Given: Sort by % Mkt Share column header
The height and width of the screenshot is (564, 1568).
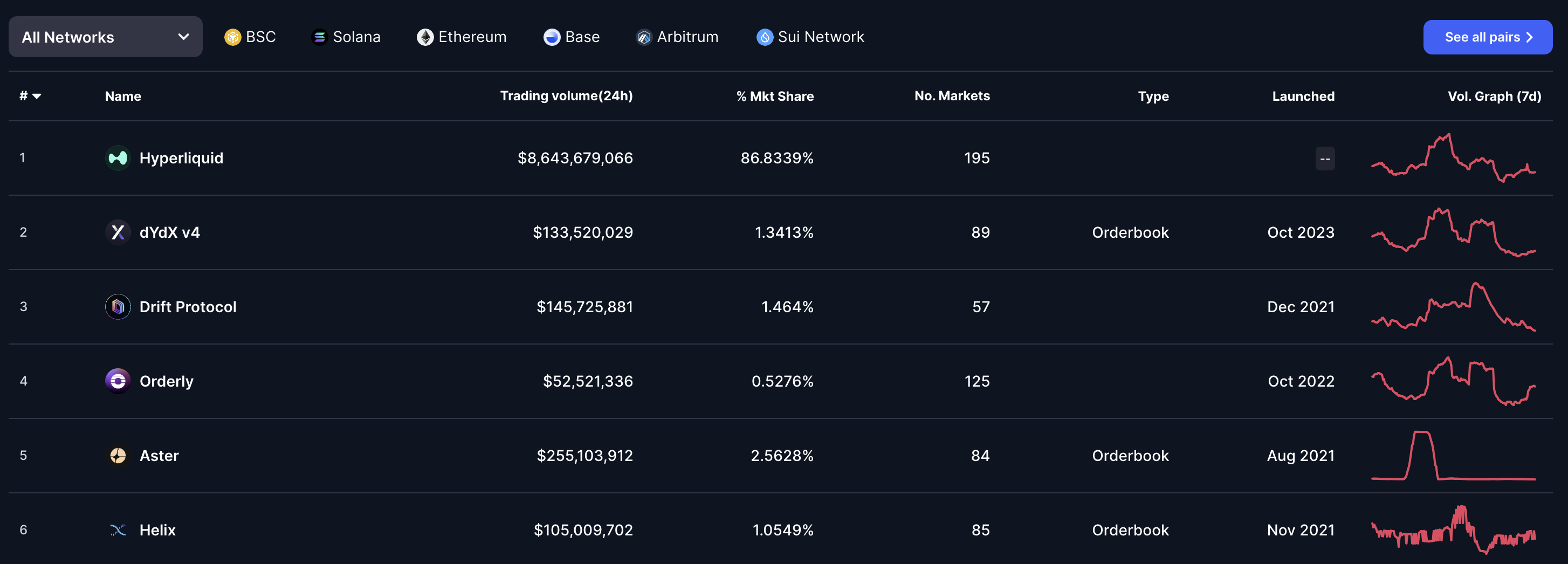Looking at the screenshot, I should pos(774,96).
